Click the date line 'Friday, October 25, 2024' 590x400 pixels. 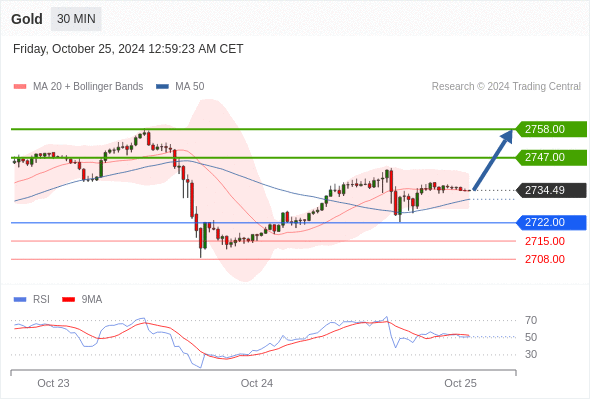(x=128, y=49)
